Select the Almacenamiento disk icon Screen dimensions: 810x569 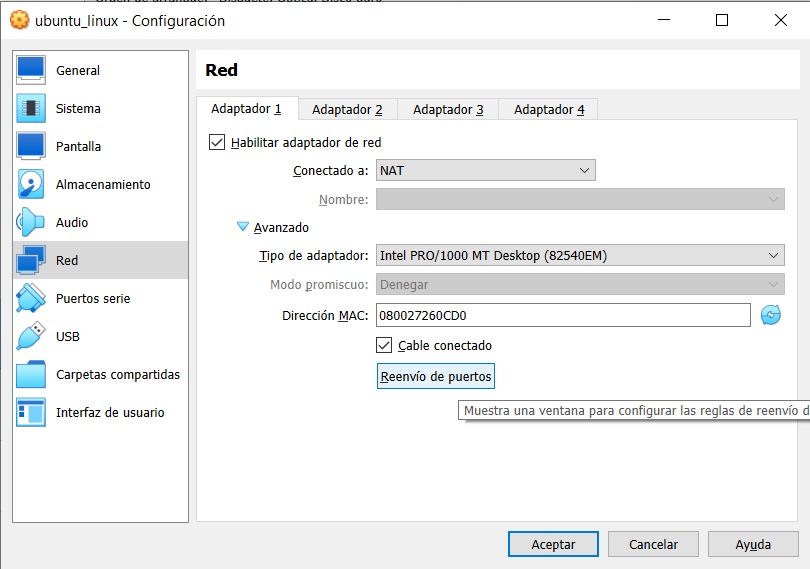pyautogui.click(x=31, y=184)
